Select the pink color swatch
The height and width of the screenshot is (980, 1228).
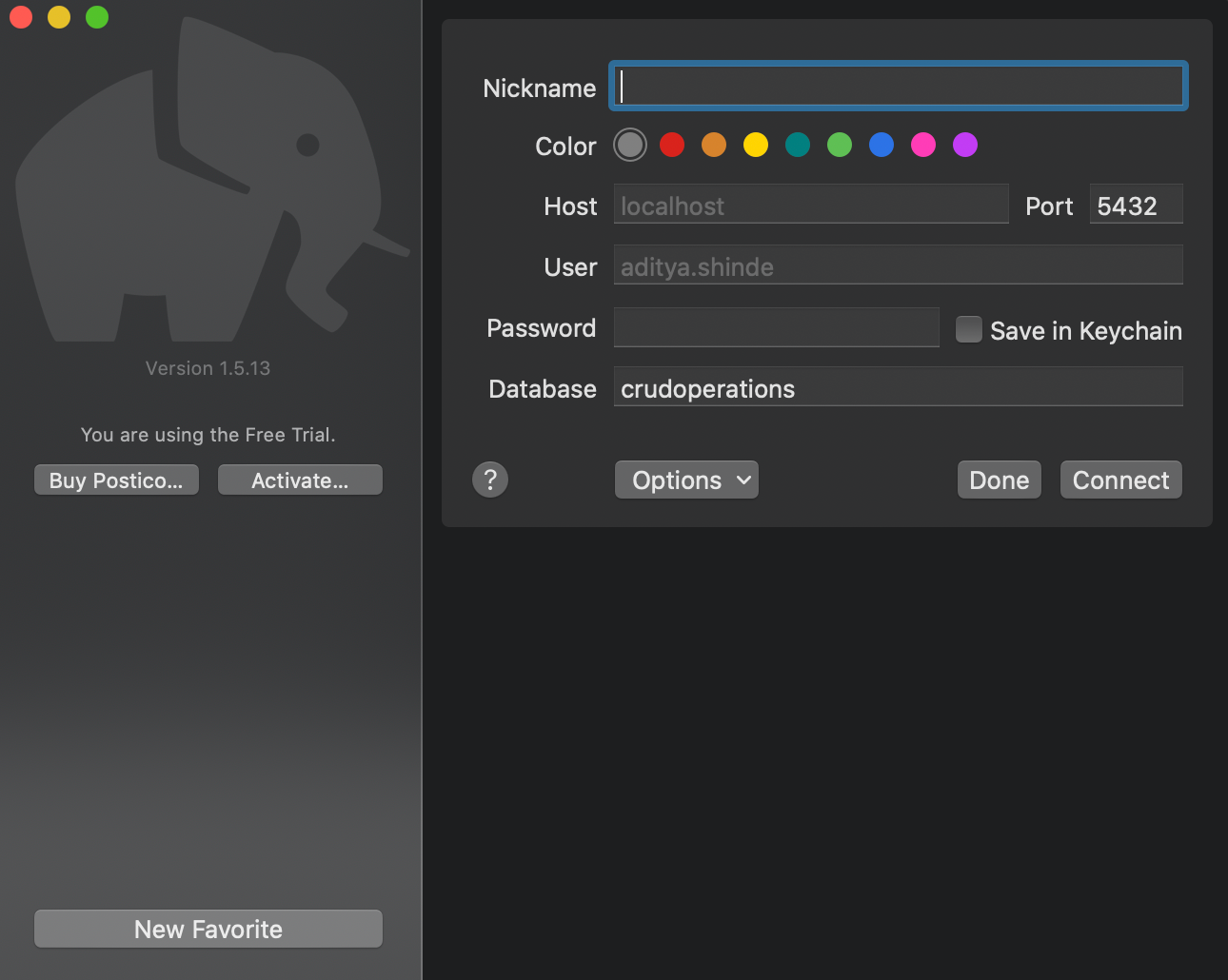tap(923, 145)
